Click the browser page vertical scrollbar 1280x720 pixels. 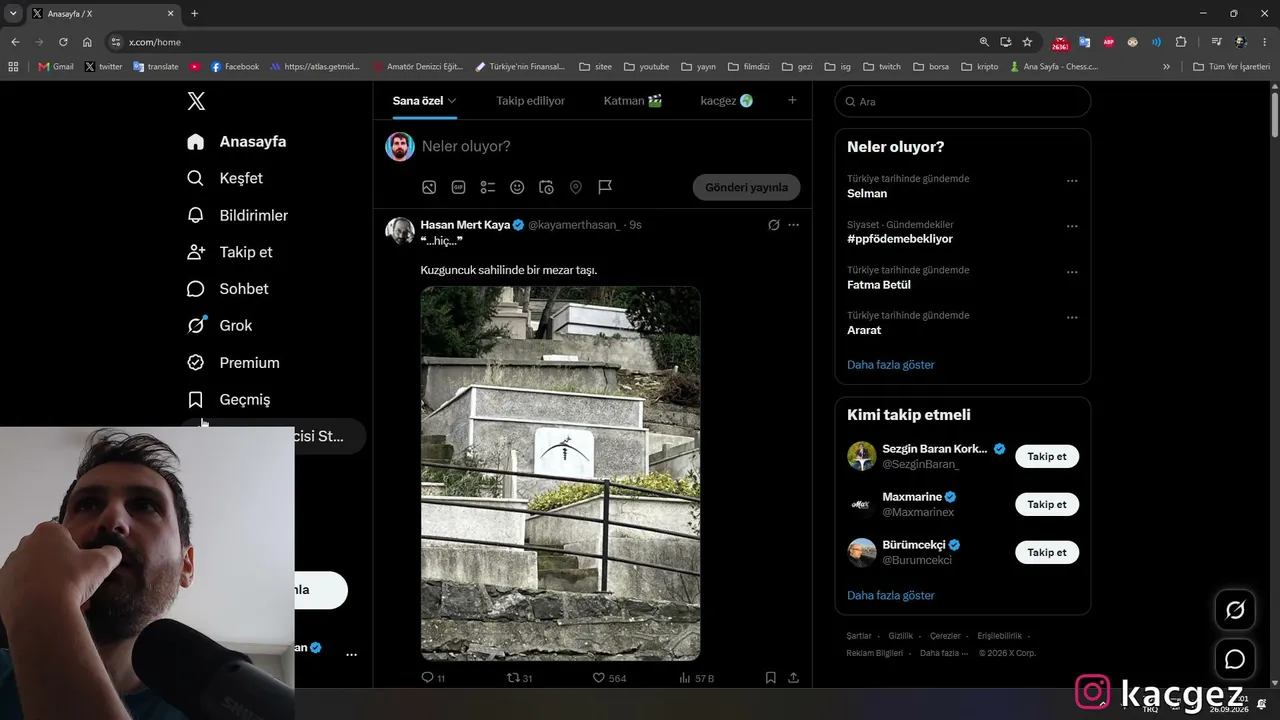coord(1274,115)
